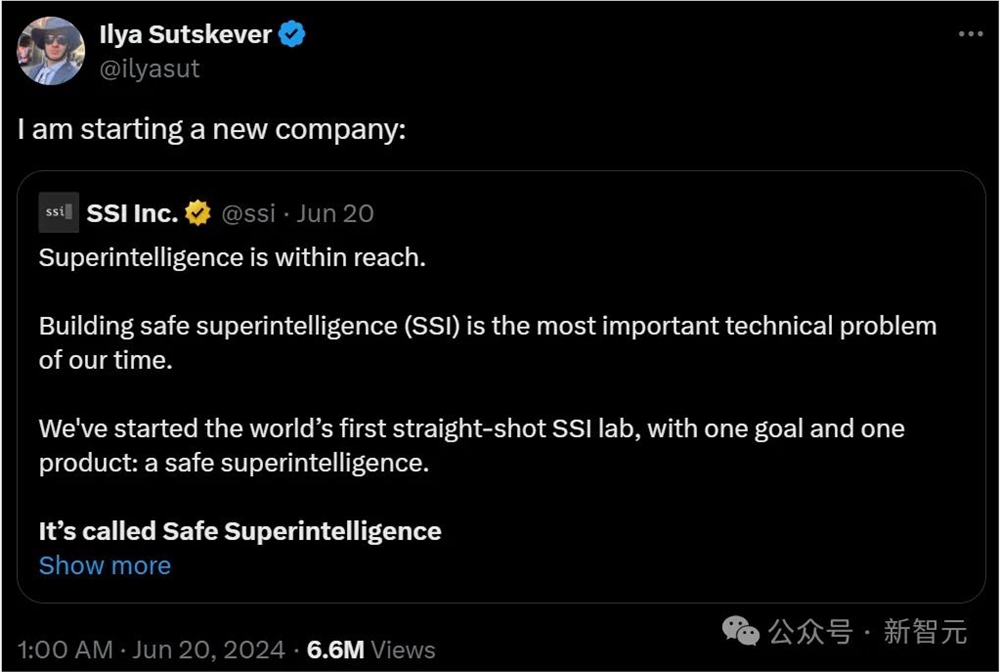Open the SSI Inc. account name

132,213
